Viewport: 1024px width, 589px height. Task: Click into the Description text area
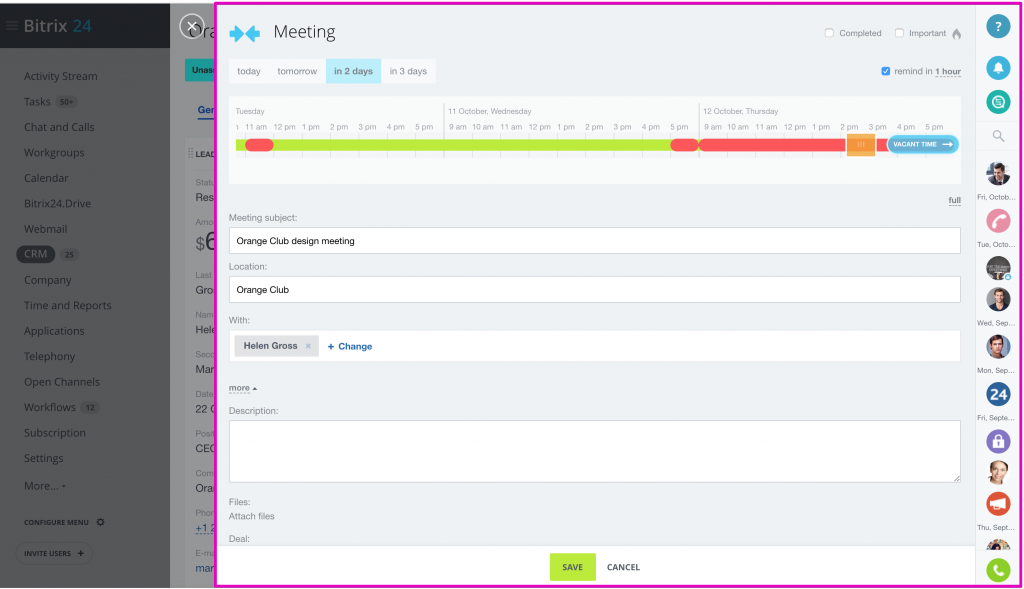[x=594, y=451]
